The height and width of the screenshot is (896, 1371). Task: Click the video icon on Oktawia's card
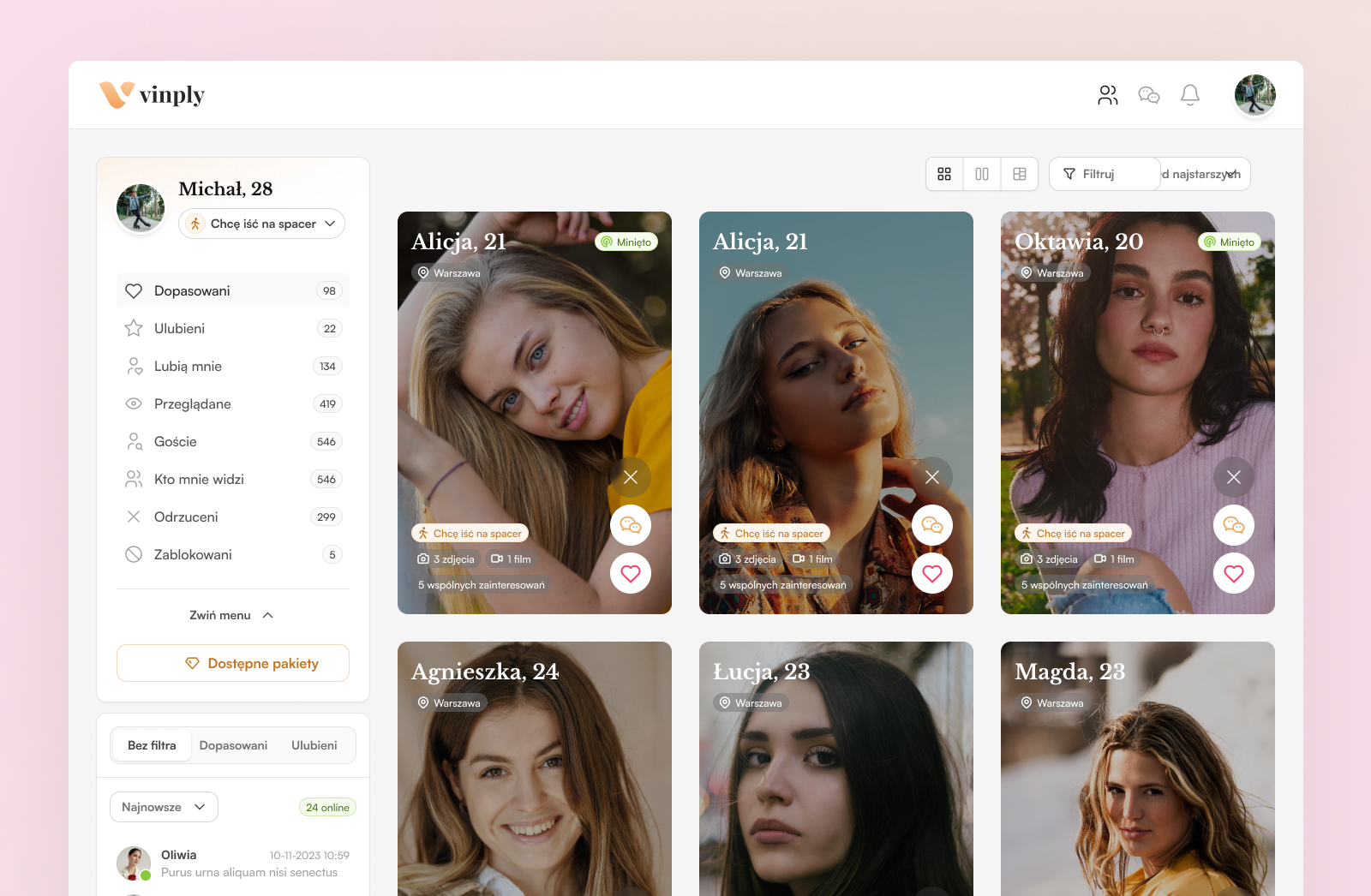pyautogui.click(x=1100, y=559)
